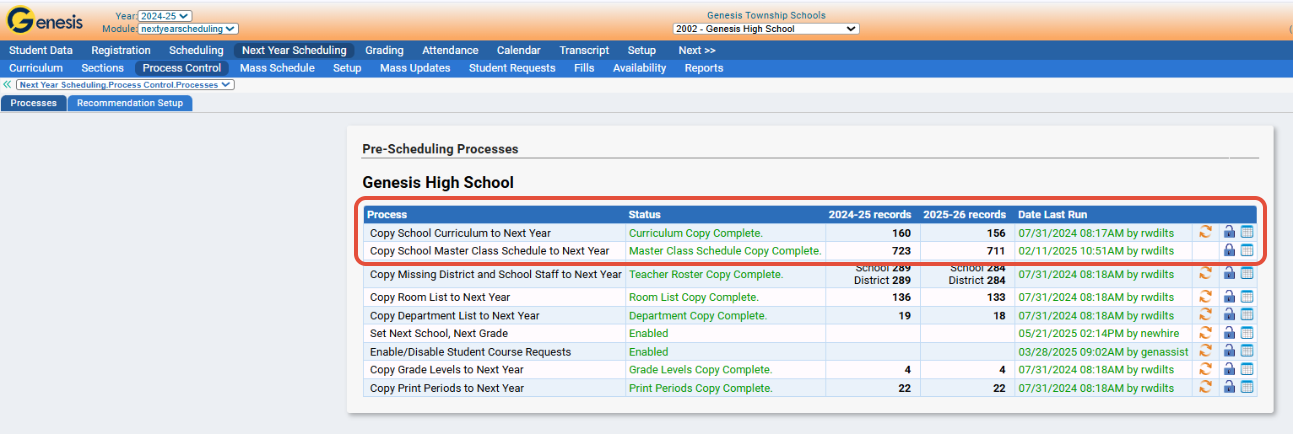Run the Copy Grade Levels refresh icon

click(x=1205, y=369)
